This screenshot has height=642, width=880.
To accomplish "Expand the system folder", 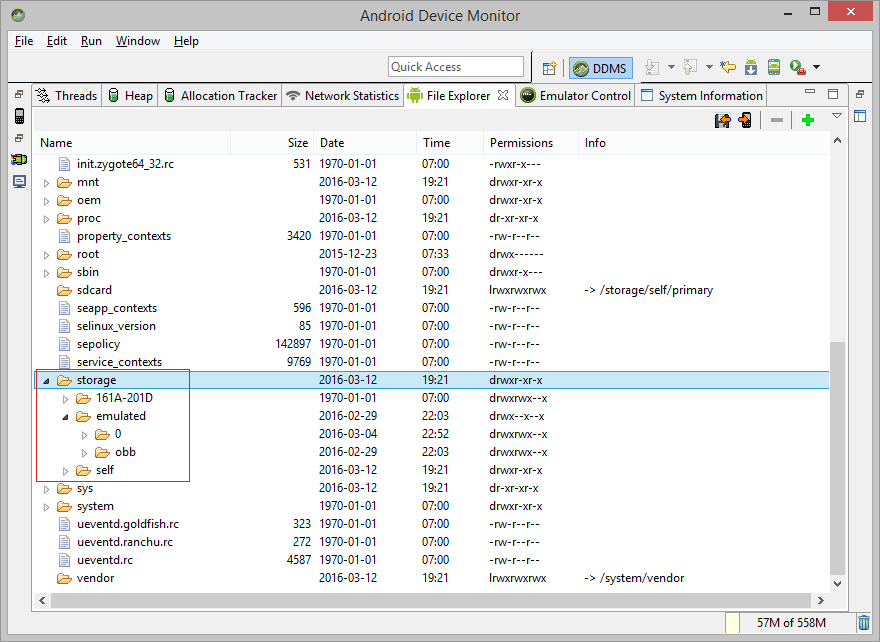I will coord(47,507).
